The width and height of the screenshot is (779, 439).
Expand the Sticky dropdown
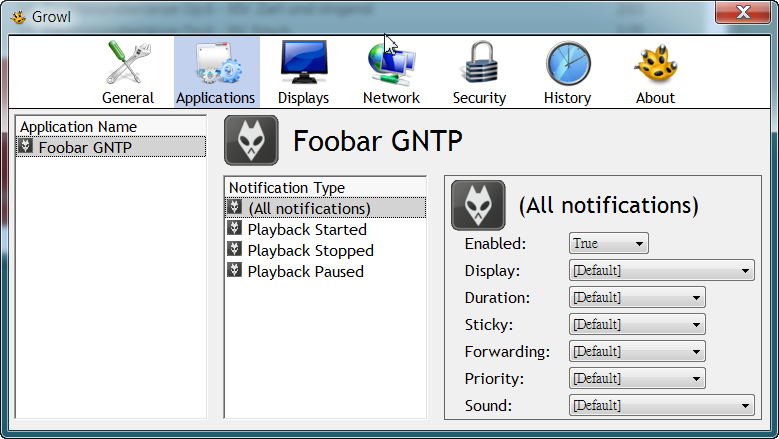(637, 324)
